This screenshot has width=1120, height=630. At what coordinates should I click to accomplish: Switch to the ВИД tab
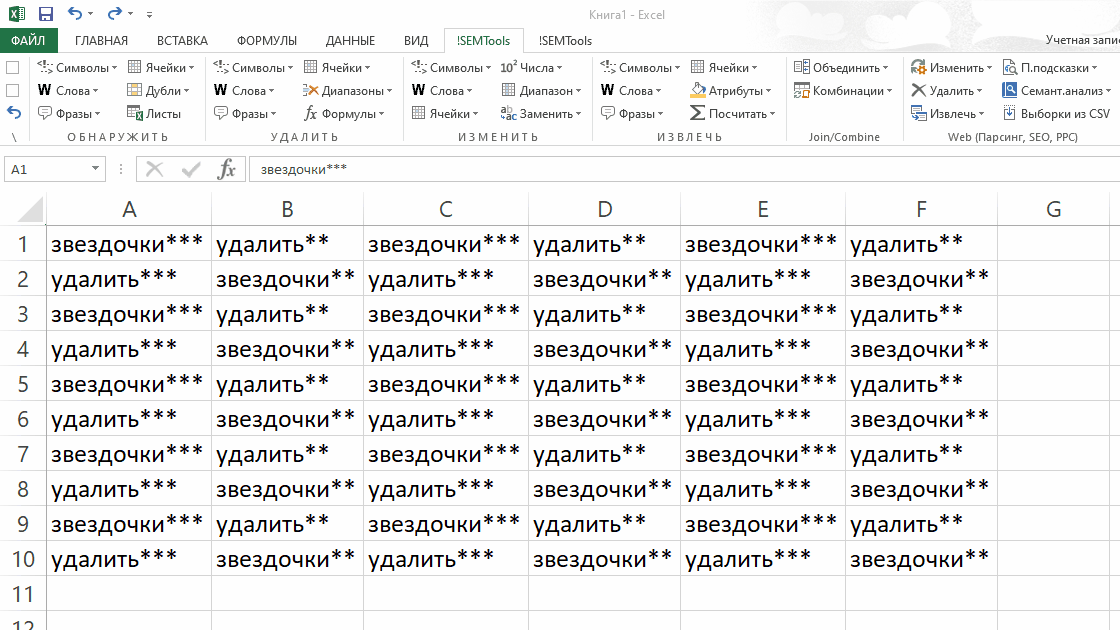coord(416,41)
